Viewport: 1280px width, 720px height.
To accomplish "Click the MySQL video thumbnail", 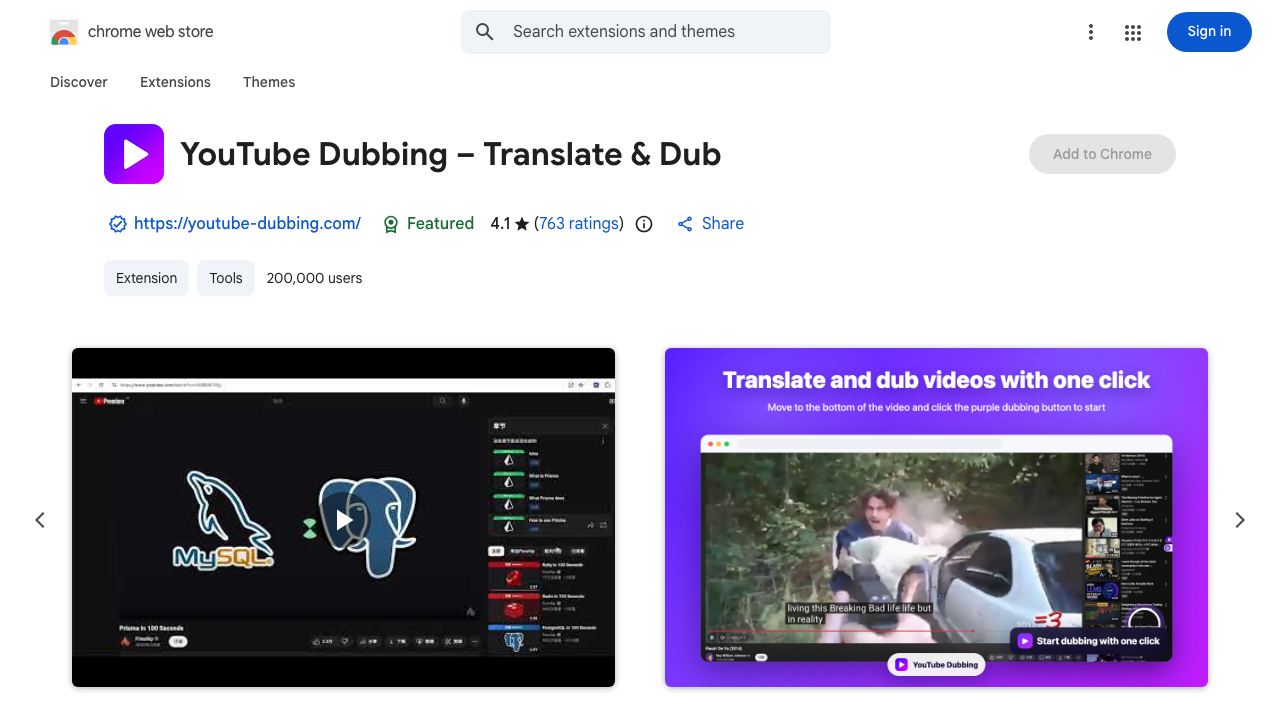I will (x=343, y=517).
